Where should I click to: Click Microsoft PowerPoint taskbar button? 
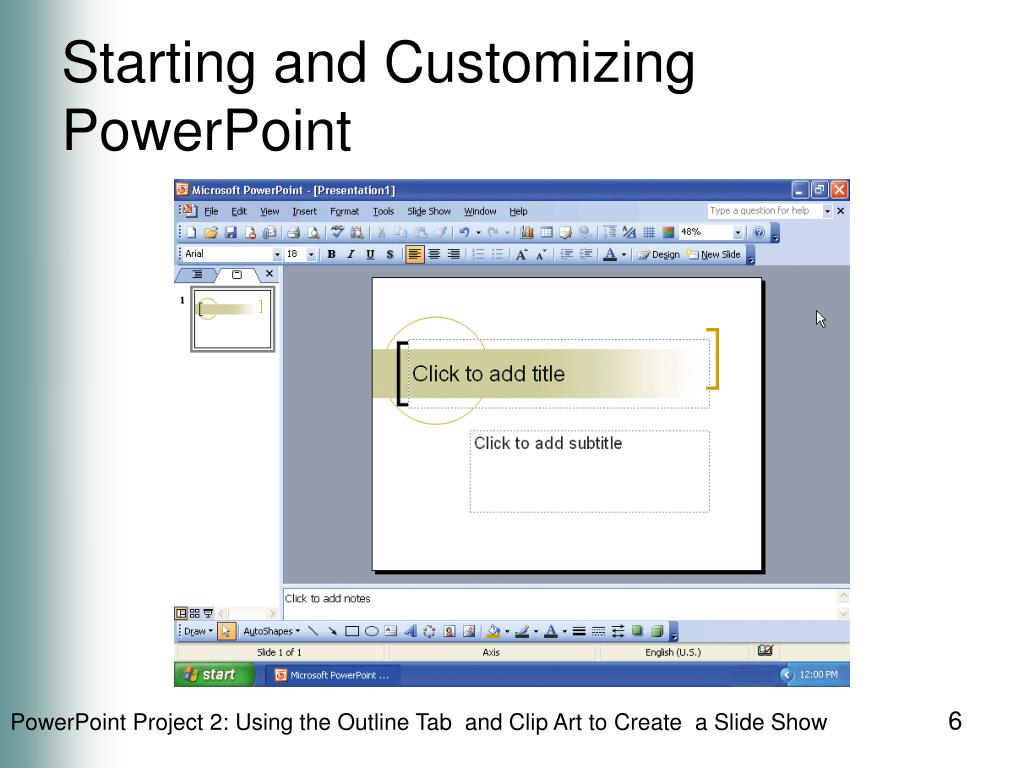[x=332, y=675]
